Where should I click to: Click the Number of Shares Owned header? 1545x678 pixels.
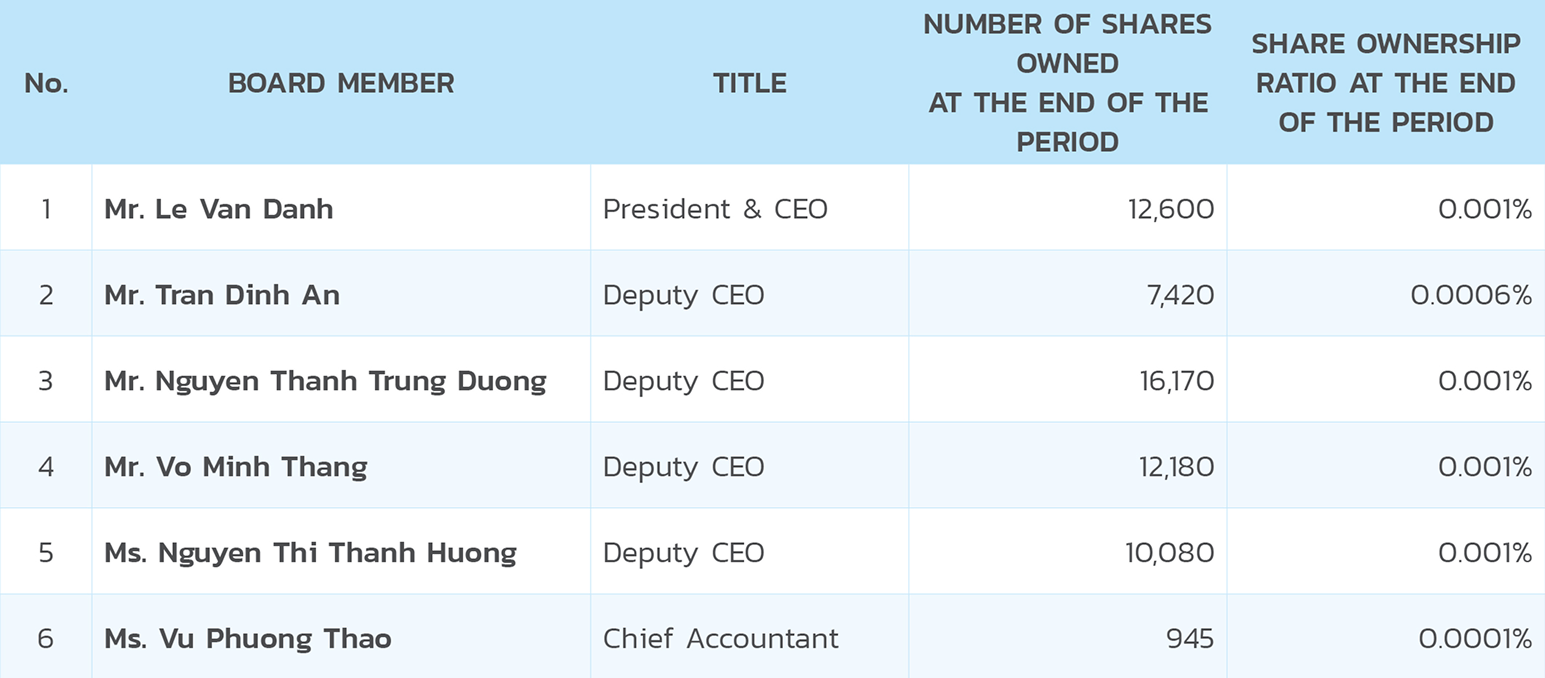point(1068,83)
